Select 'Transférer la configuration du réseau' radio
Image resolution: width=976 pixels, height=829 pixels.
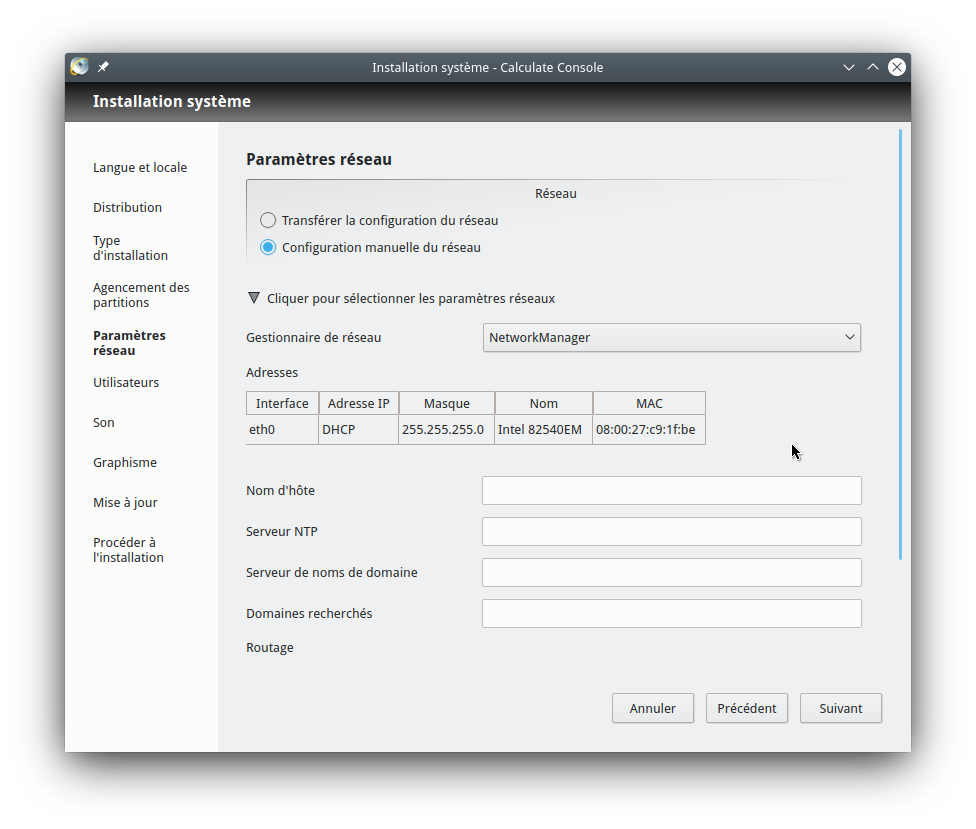(268, 220)
